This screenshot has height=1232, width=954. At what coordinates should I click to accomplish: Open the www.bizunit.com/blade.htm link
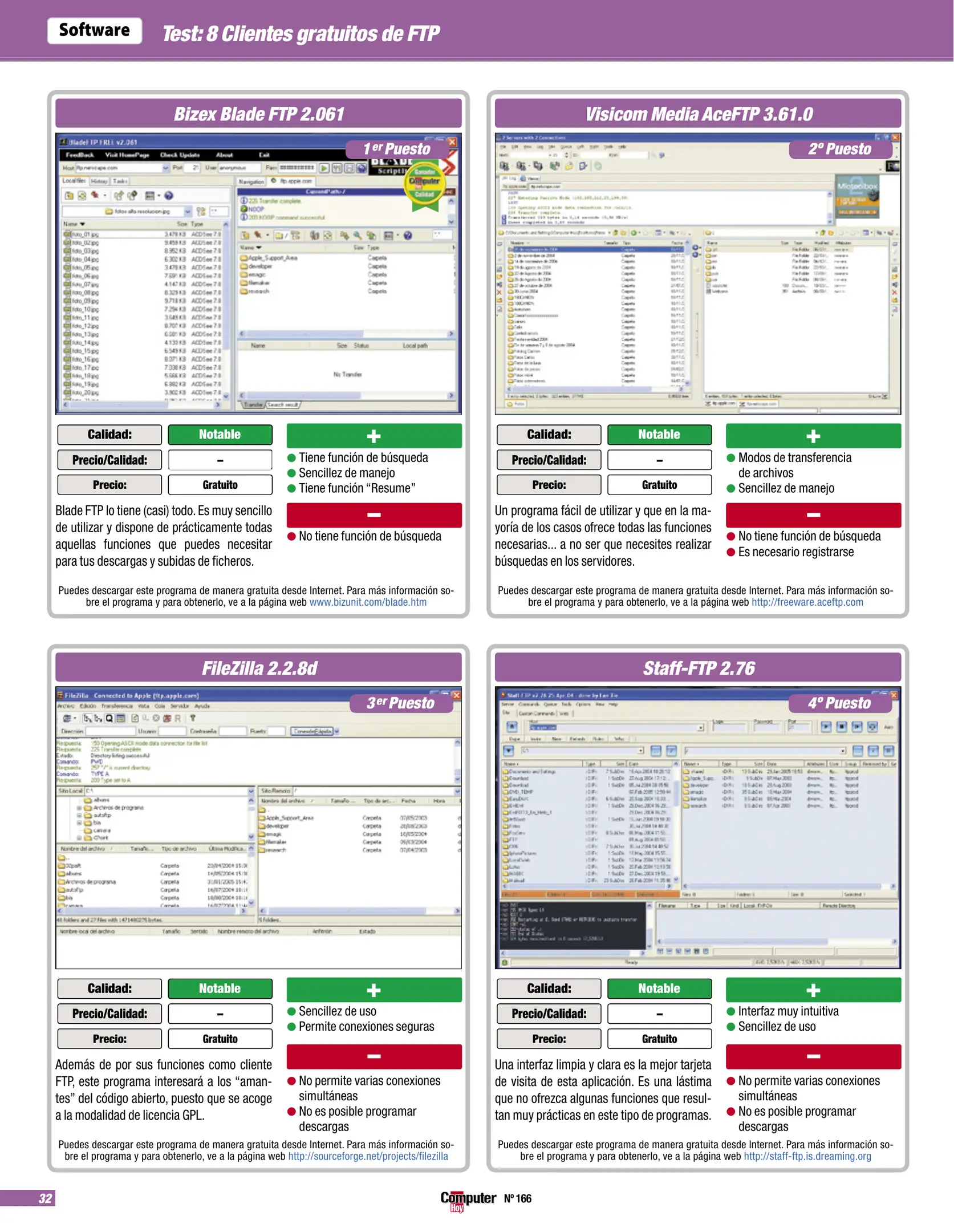tap(368, 602)
